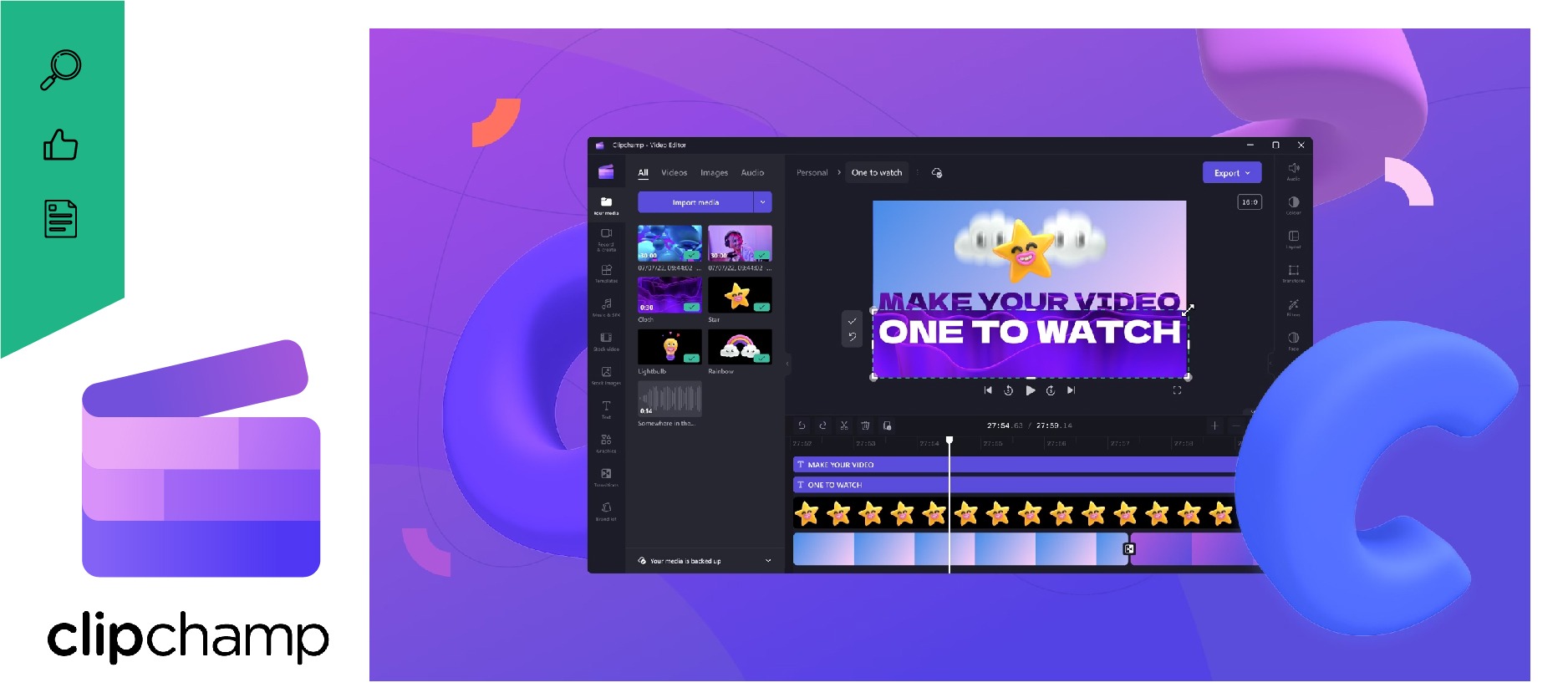Select 'Somewhere in the...' audio thumbnail

[669, 399]
